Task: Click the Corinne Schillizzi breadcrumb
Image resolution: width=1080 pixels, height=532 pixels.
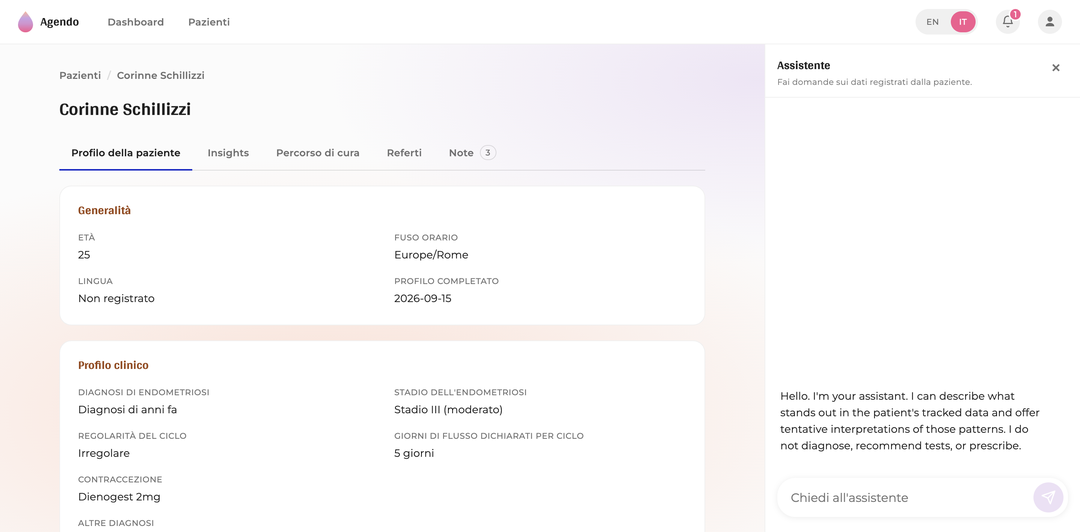Action: pos(160,75)
